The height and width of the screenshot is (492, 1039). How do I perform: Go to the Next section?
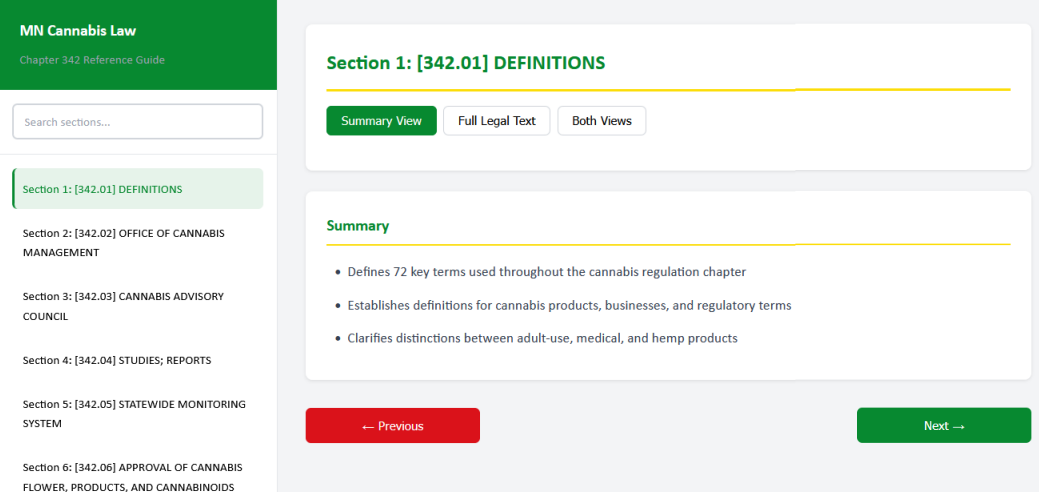pyautogui.click(x=943, y=426)
